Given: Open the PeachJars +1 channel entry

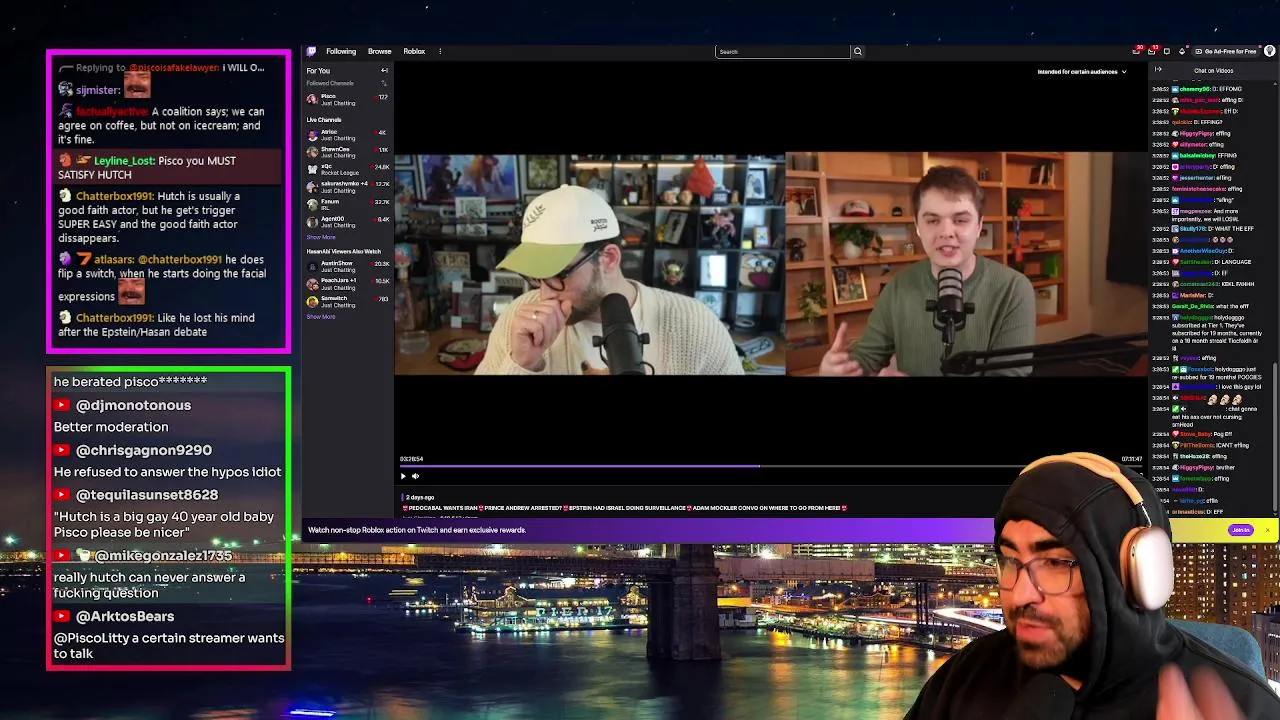Looking at the screenshot, I should pos(347,283).
